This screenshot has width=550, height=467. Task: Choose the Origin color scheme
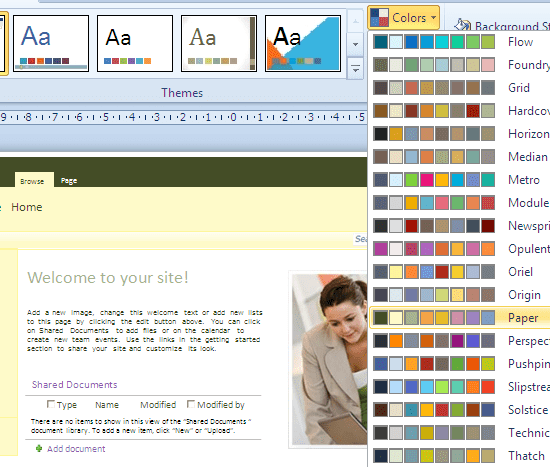click(460, 295)
